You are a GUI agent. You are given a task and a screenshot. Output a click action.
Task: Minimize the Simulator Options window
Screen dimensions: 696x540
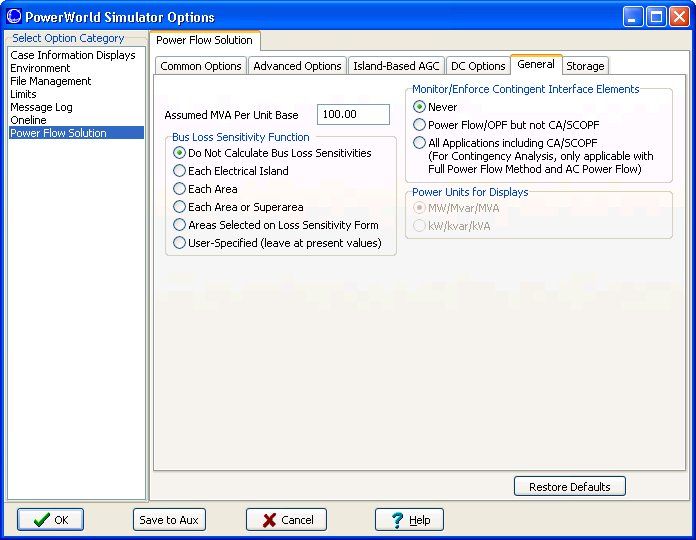[x=633, y=17]
